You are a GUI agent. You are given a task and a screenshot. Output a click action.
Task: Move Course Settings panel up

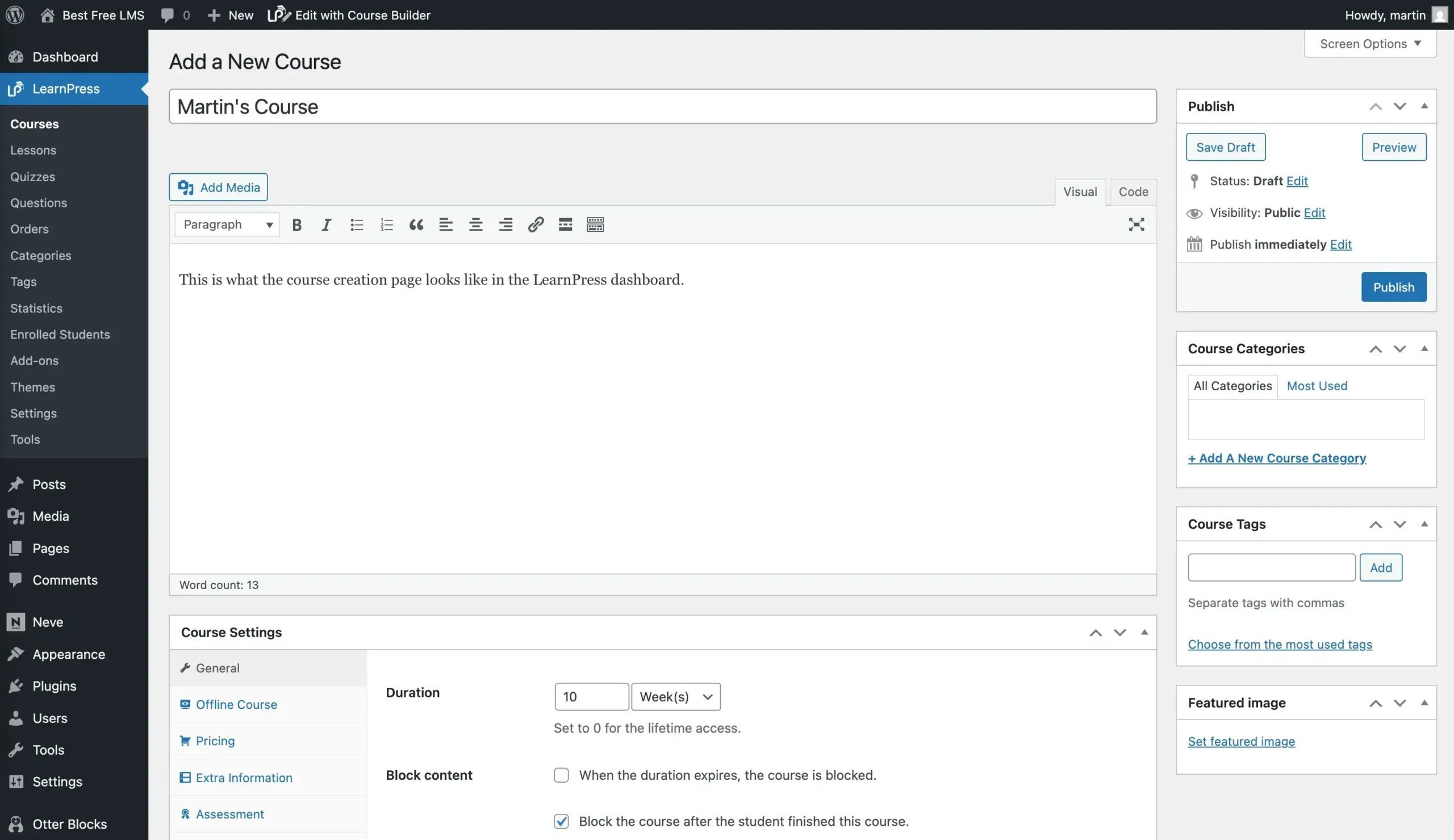tap(1096, 633)
